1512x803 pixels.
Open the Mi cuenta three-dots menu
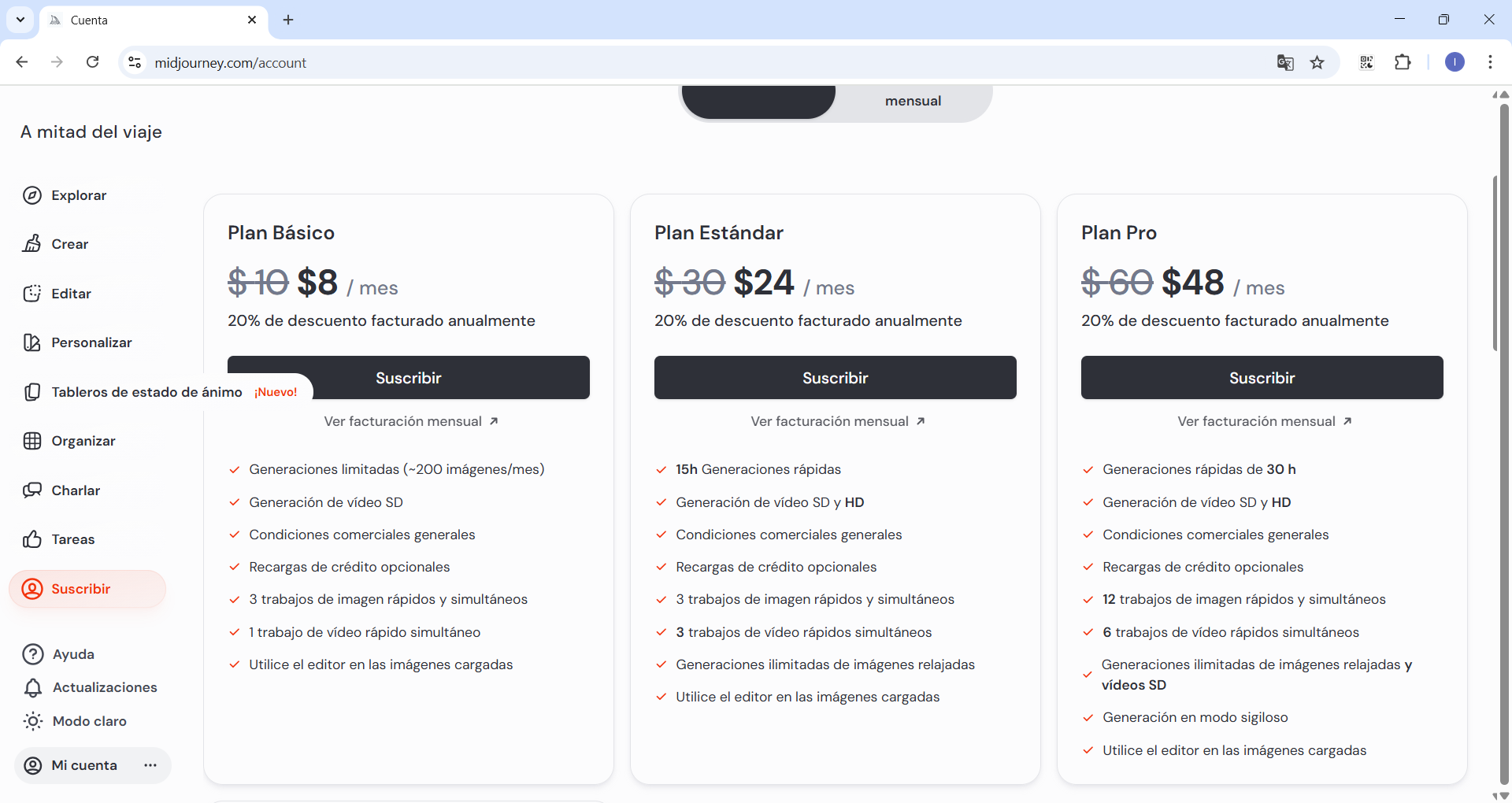pyautogui.click(x=150, y=765)
